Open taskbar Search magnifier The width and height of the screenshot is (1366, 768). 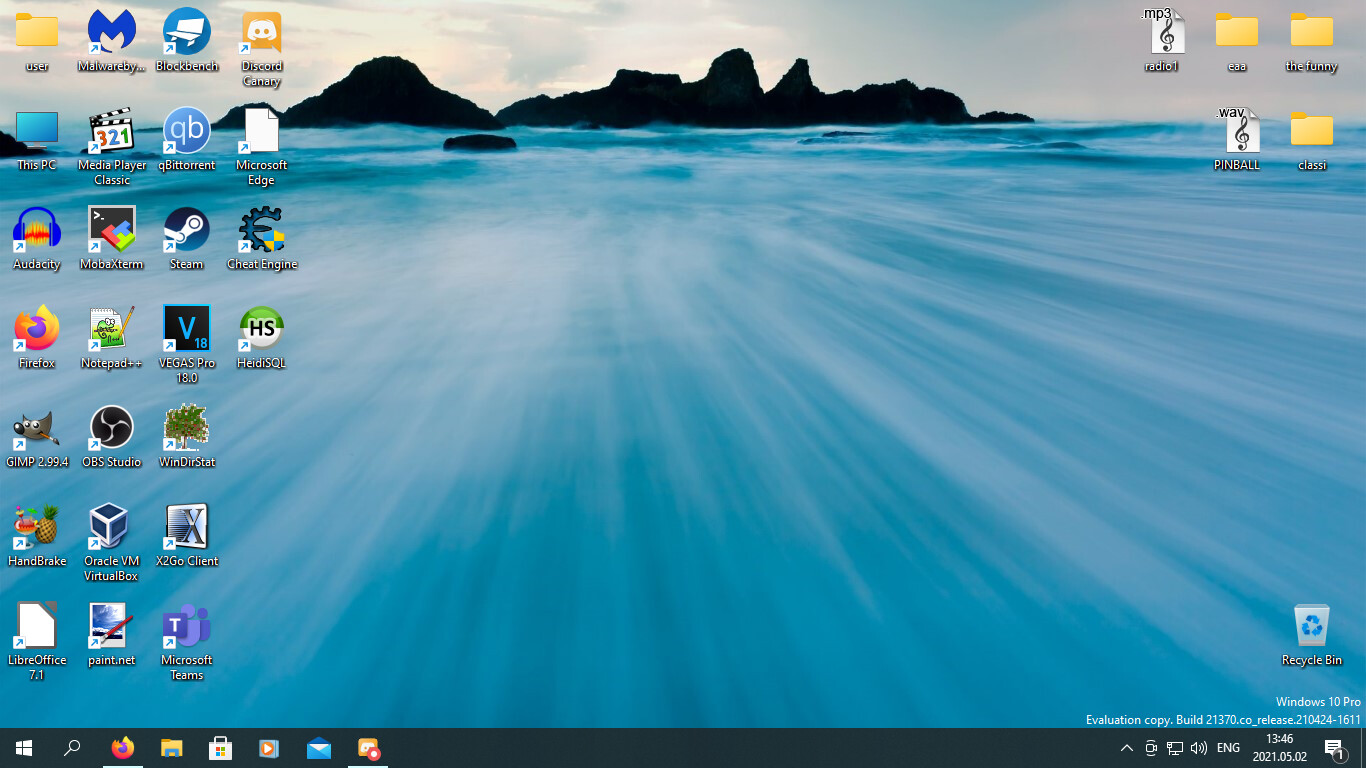click(72, 748)
